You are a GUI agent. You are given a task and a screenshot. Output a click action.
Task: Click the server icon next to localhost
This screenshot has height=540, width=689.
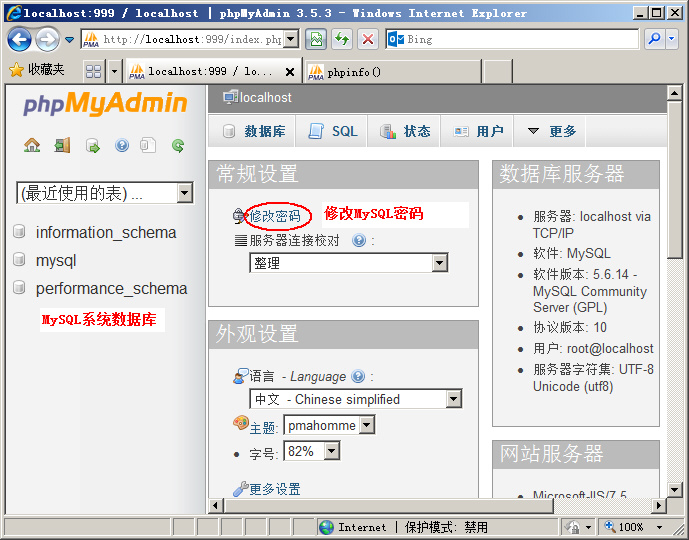point(230,98)
